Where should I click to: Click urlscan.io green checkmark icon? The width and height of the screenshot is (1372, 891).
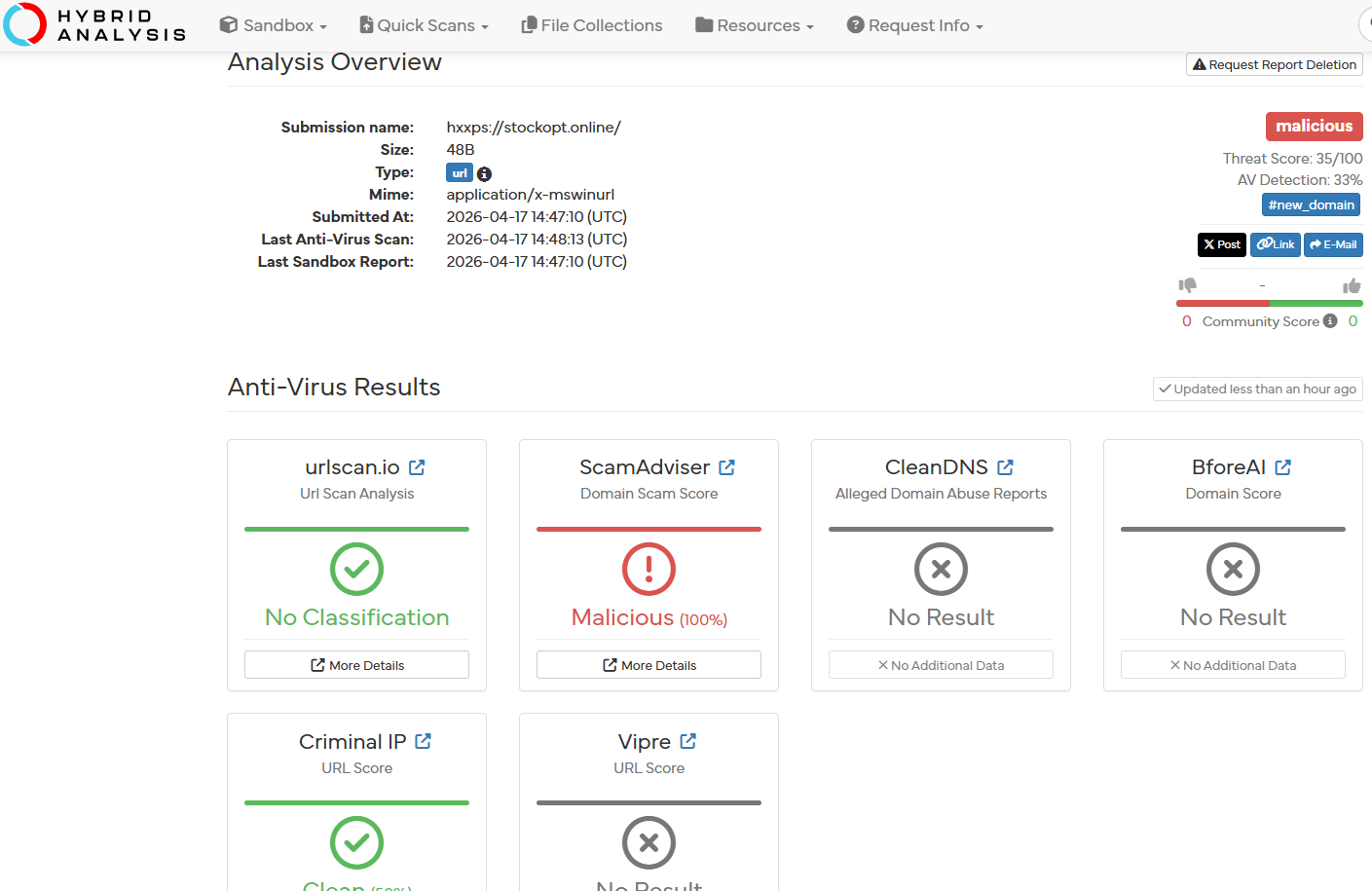356,569
